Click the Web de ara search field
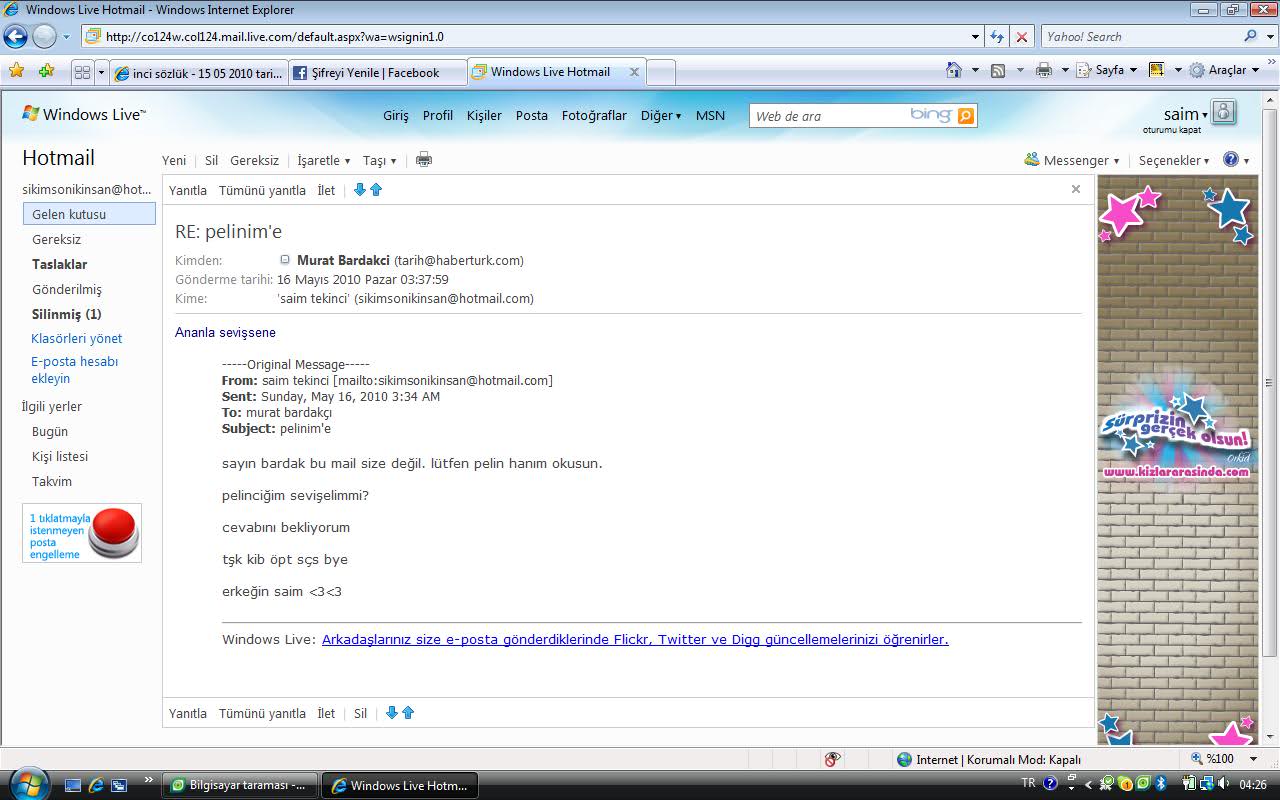1280x800 pixels. click(830, 116)
